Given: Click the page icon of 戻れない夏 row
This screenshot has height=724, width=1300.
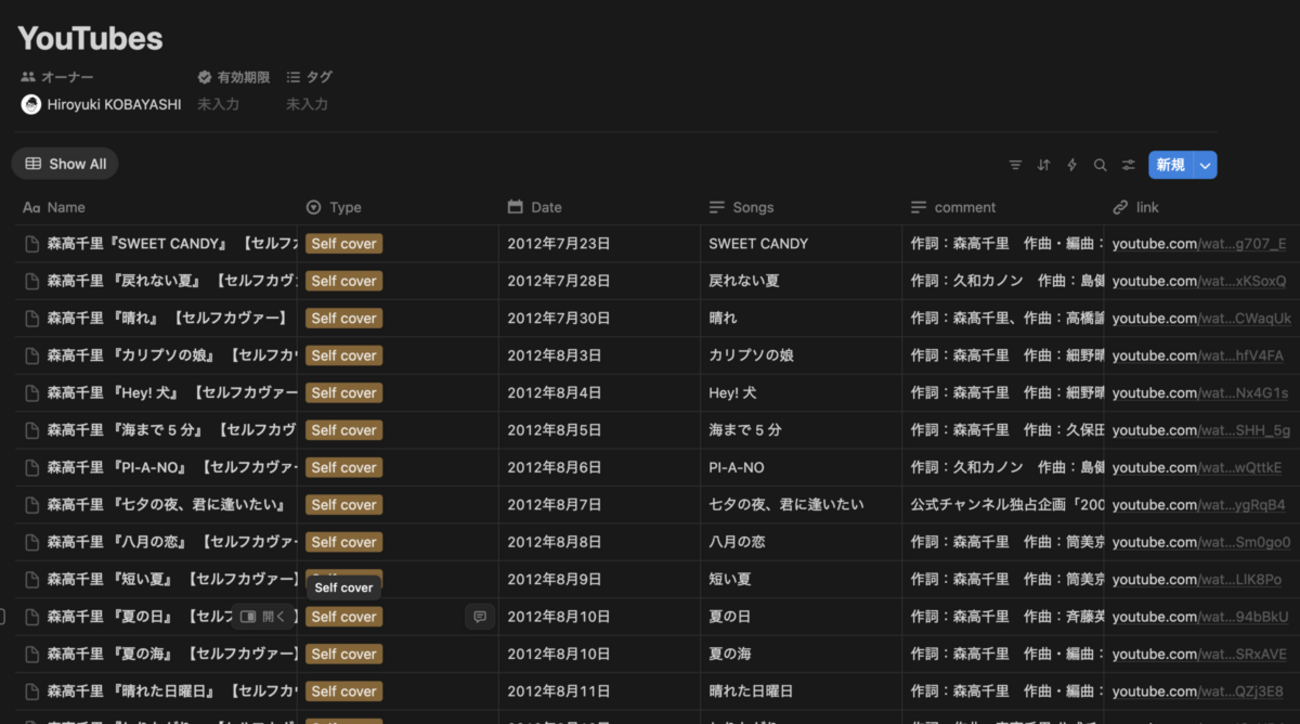Looking at the screenshot, I should 32,281.
